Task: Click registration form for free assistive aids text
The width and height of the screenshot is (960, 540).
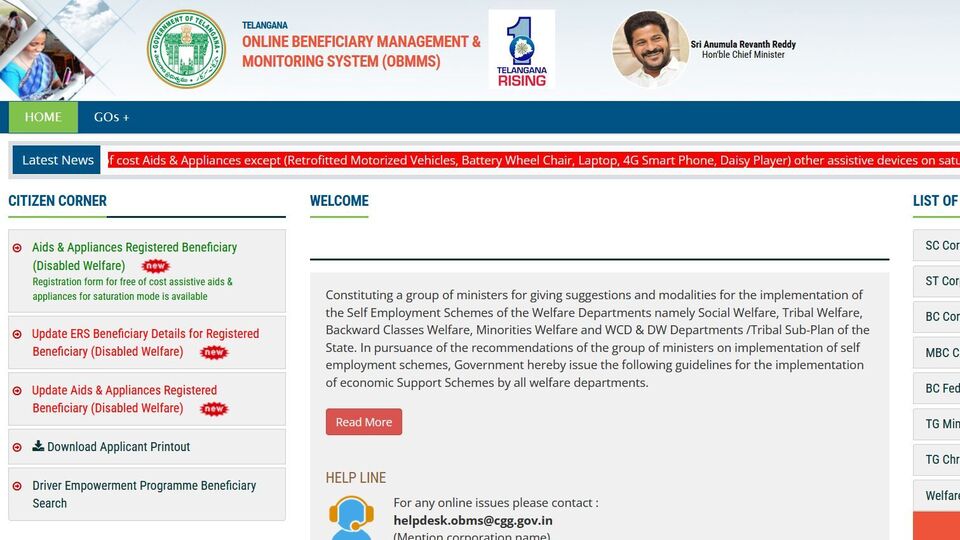Action: point(132,289)
